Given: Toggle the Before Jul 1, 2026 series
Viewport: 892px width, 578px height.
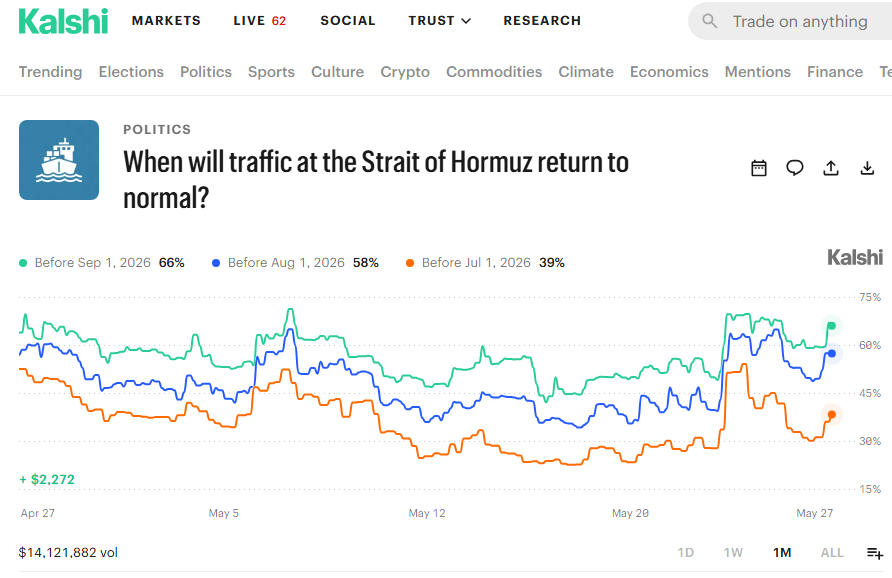Looking at the screenshot, I should click(x=485, y=263).
